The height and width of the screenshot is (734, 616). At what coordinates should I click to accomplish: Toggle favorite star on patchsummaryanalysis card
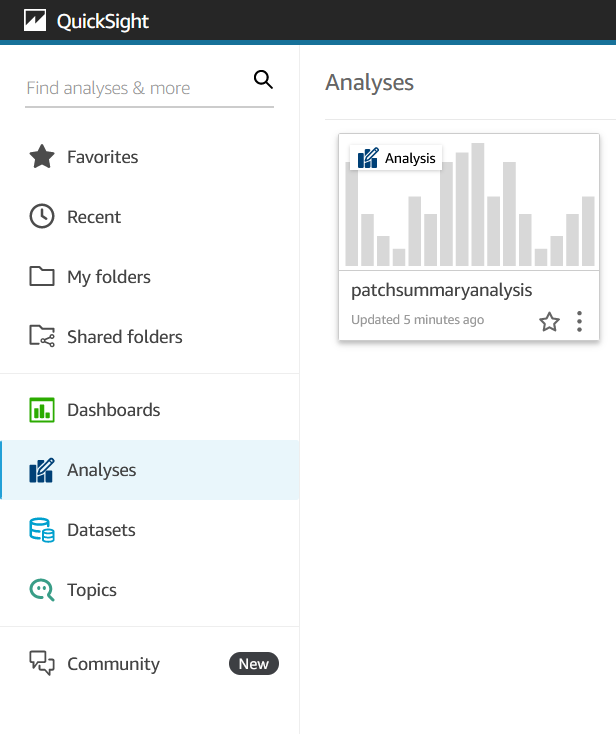click(549, 322)
